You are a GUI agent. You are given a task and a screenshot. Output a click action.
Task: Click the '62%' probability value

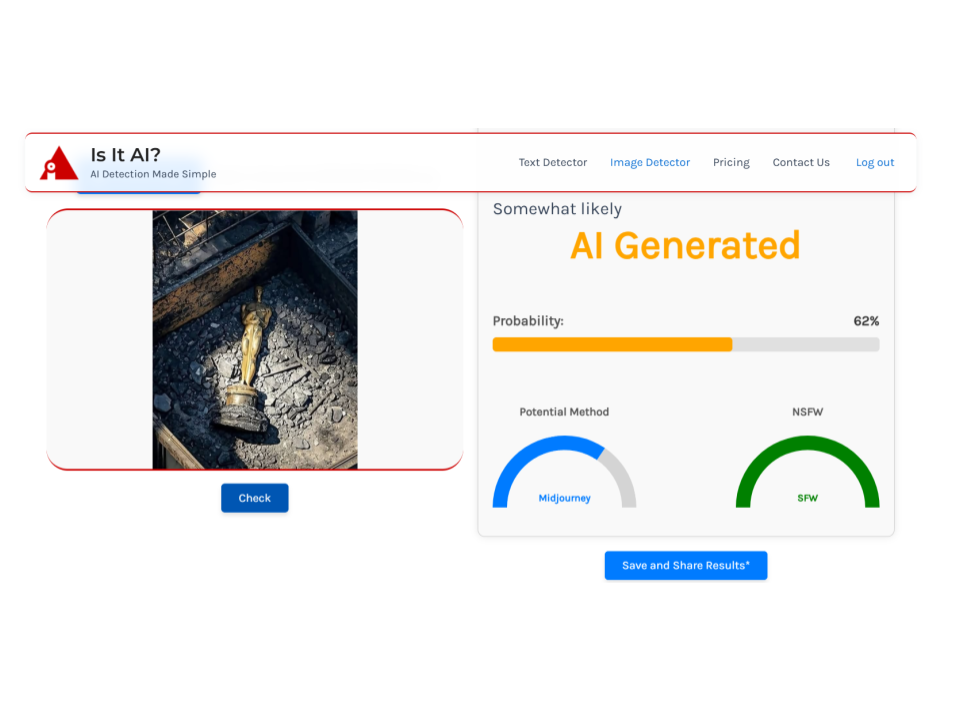point(866,321)
